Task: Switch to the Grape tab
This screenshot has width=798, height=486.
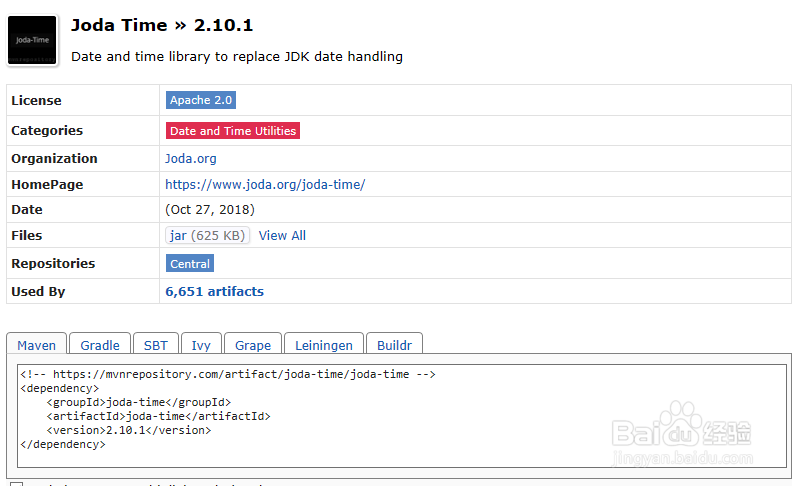Action: pyautogui.click(x=253, y=345)
